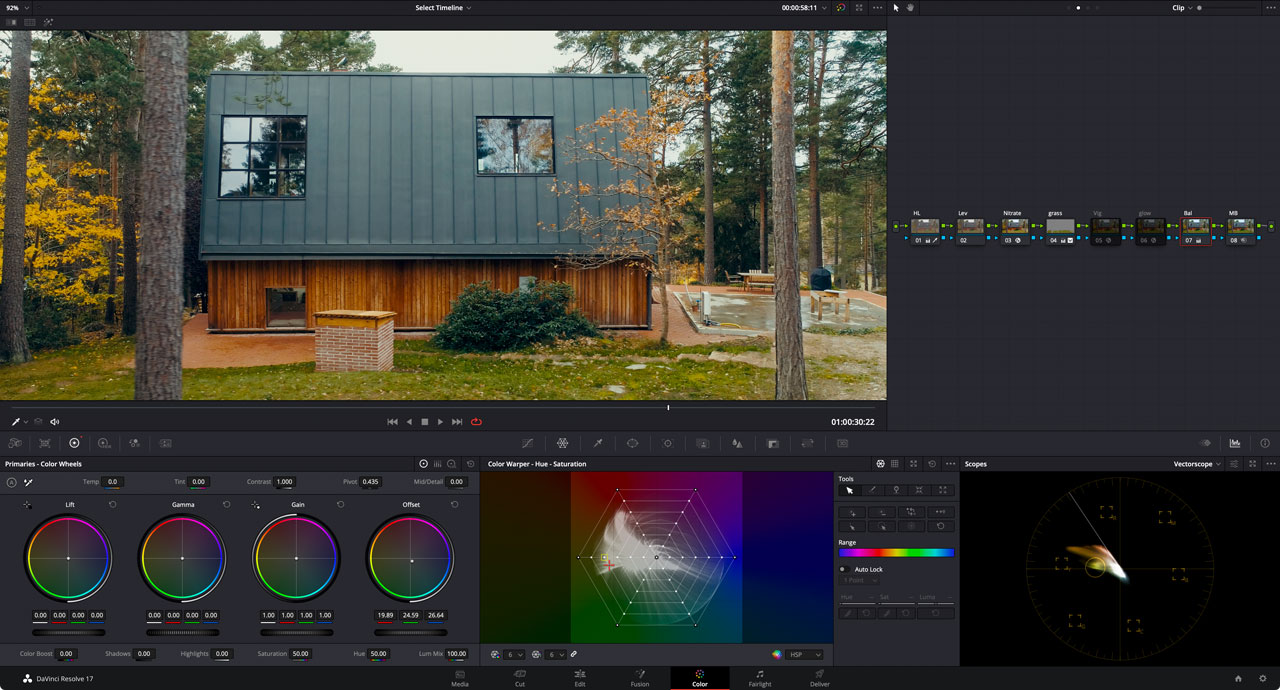Screen dimensions: 1280x690
Task: Open the Curves palette icon
Action: [527, 443]
